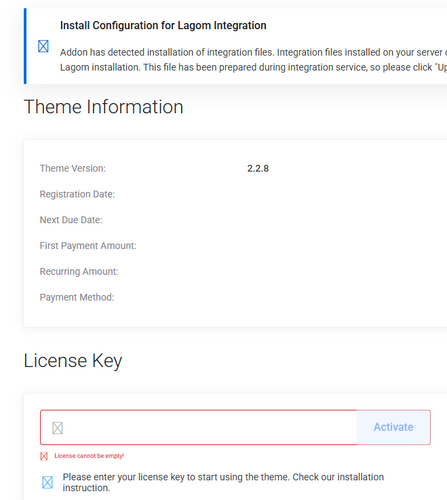This screenshot has height=500, width=447.
Task: Click the 'Addon has detected installation' alert text
Action: [253, 60]
